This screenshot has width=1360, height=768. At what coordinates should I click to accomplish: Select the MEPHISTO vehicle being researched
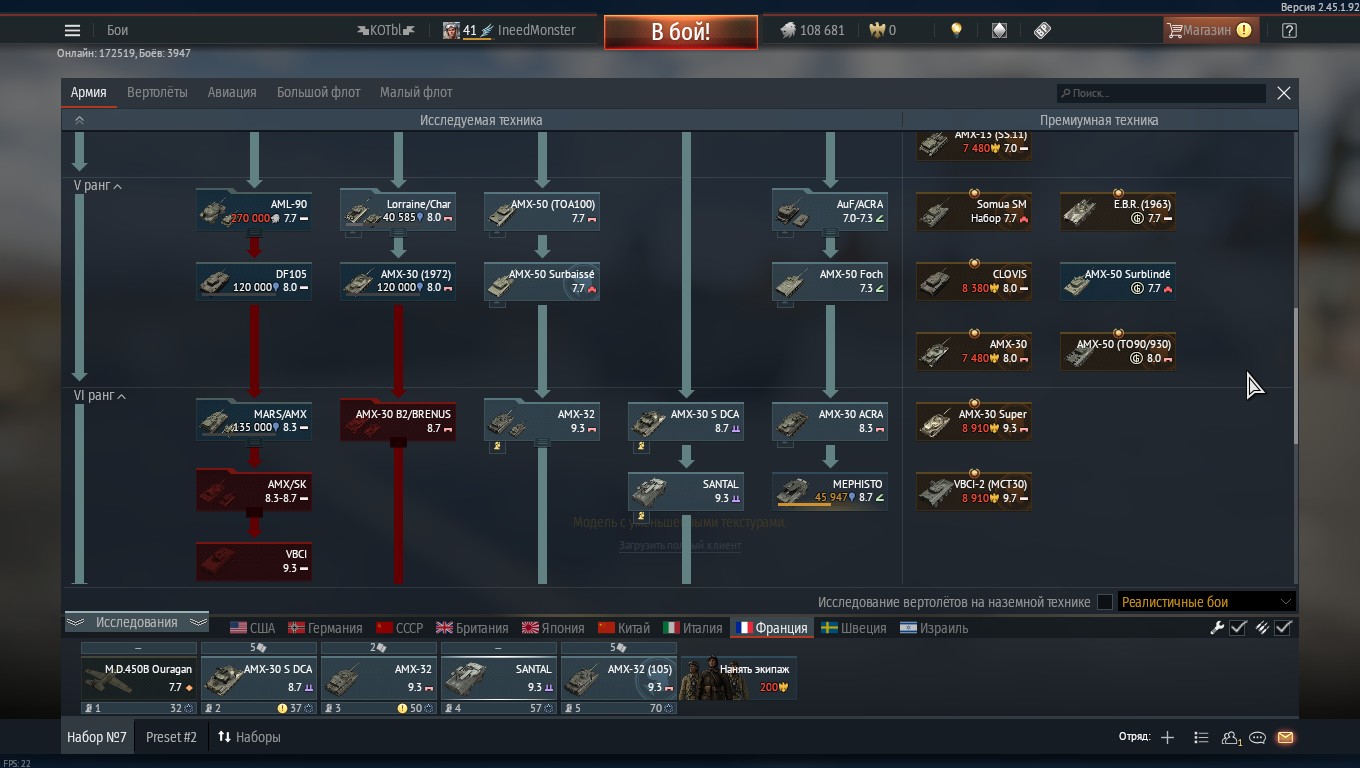click(830, 491)
